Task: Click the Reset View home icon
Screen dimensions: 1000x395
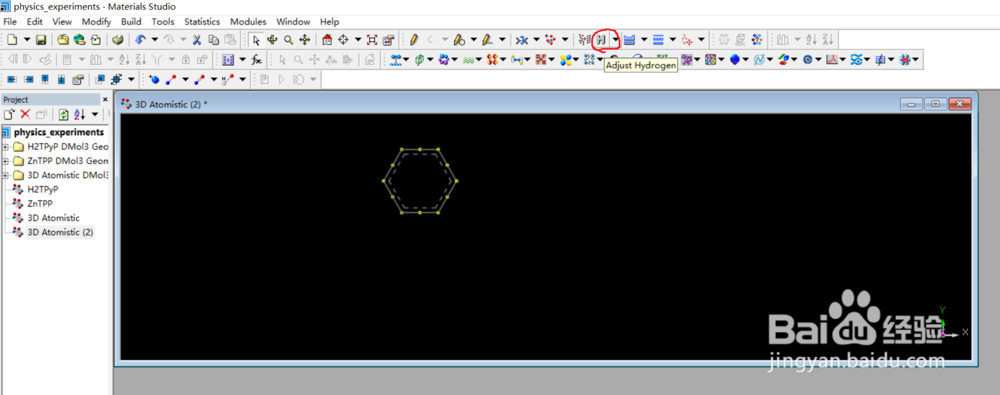Action: pyautogui.click(x=327, y=40)
